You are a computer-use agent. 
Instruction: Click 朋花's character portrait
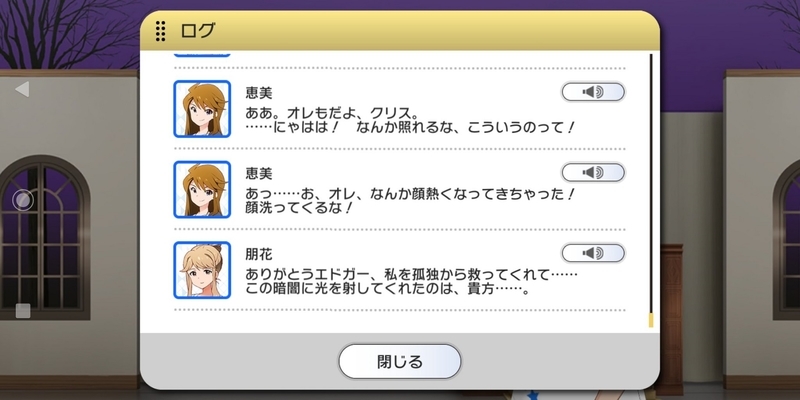[x=202, y=270]
